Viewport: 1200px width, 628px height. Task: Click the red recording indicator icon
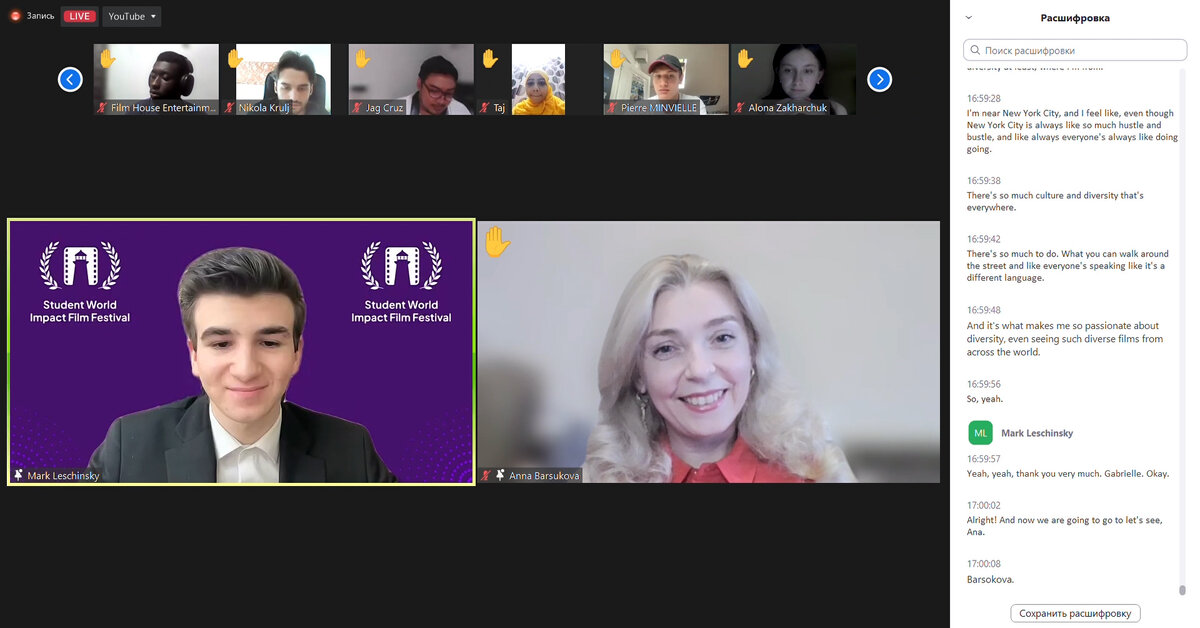(x=15, y=16)
